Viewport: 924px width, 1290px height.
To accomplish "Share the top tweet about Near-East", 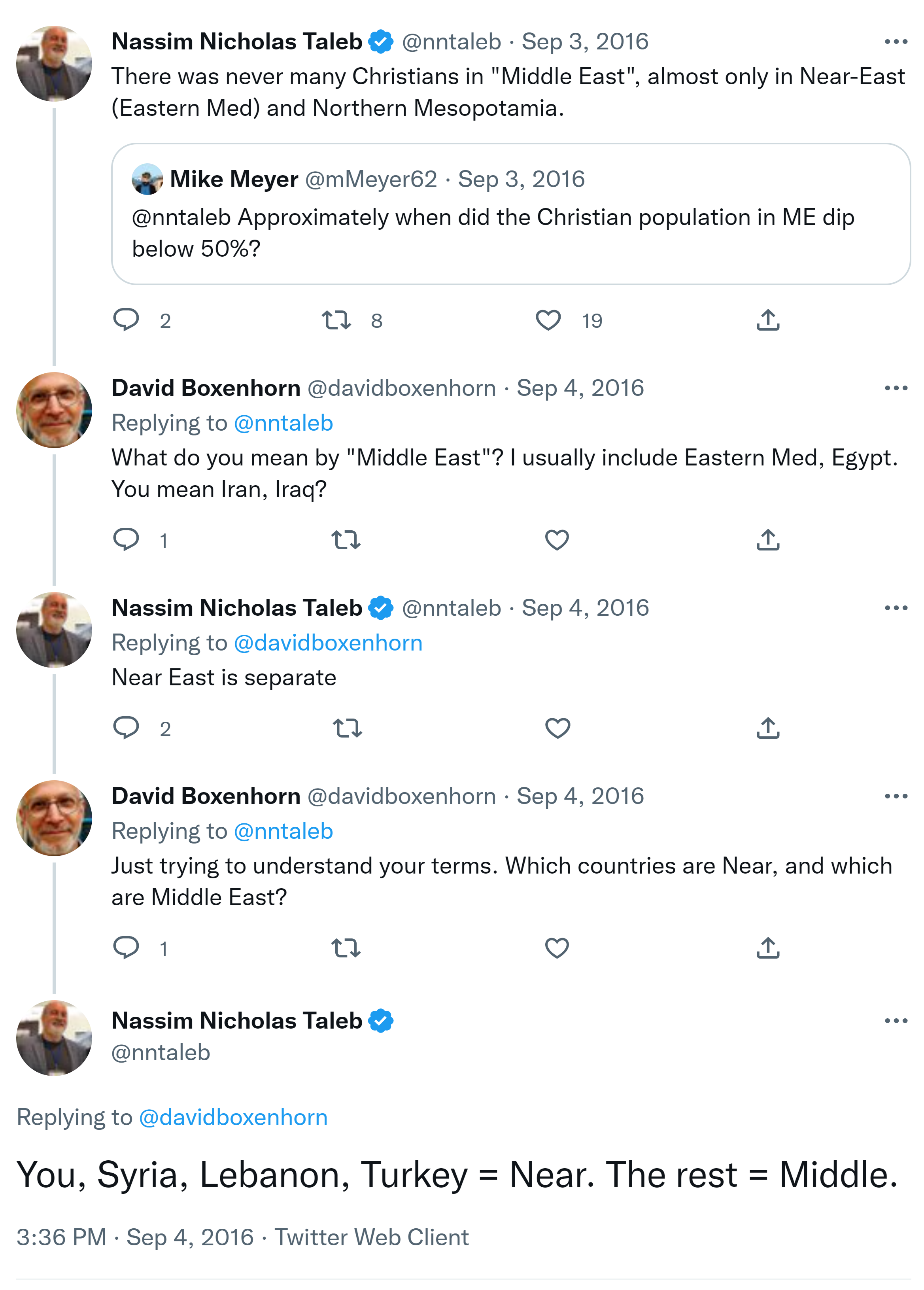I will (768, 320).
